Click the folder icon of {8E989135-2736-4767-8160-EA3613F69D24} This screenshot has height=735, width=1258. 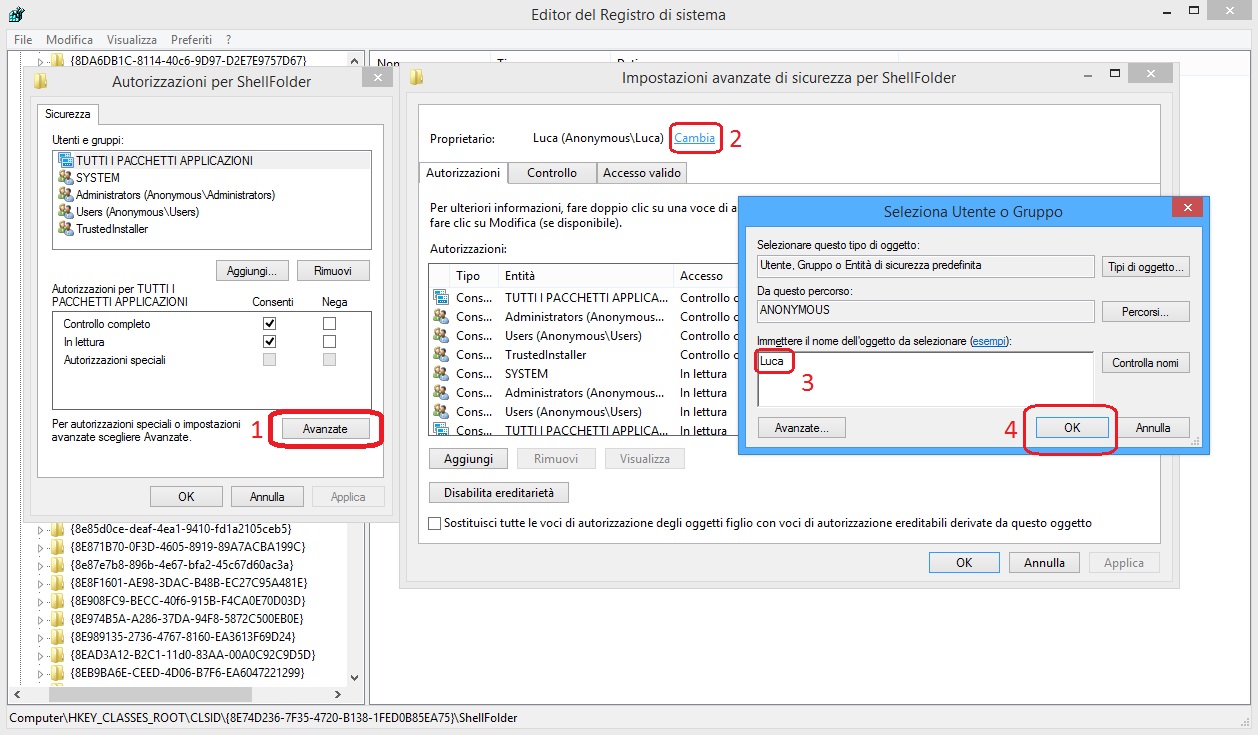58,636
